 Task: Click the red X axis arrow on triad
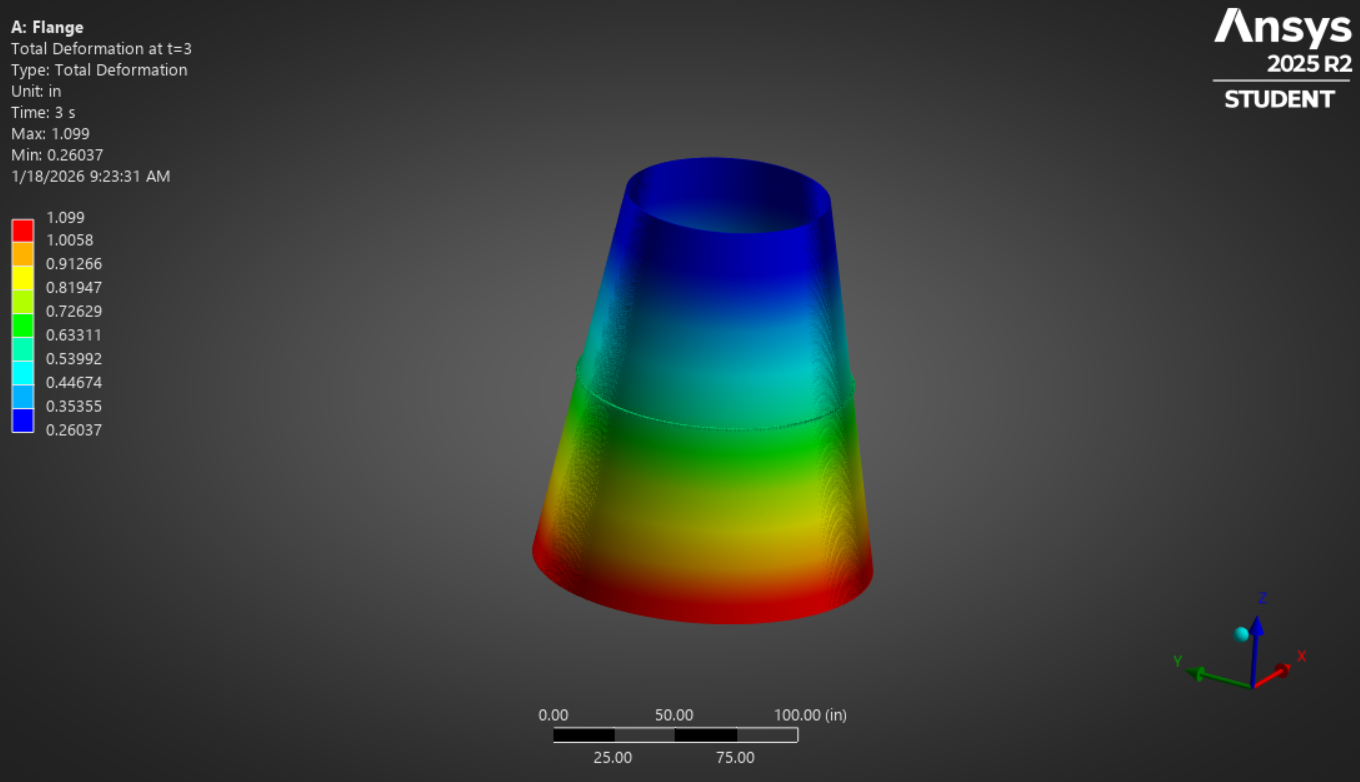coord(1278,671)
